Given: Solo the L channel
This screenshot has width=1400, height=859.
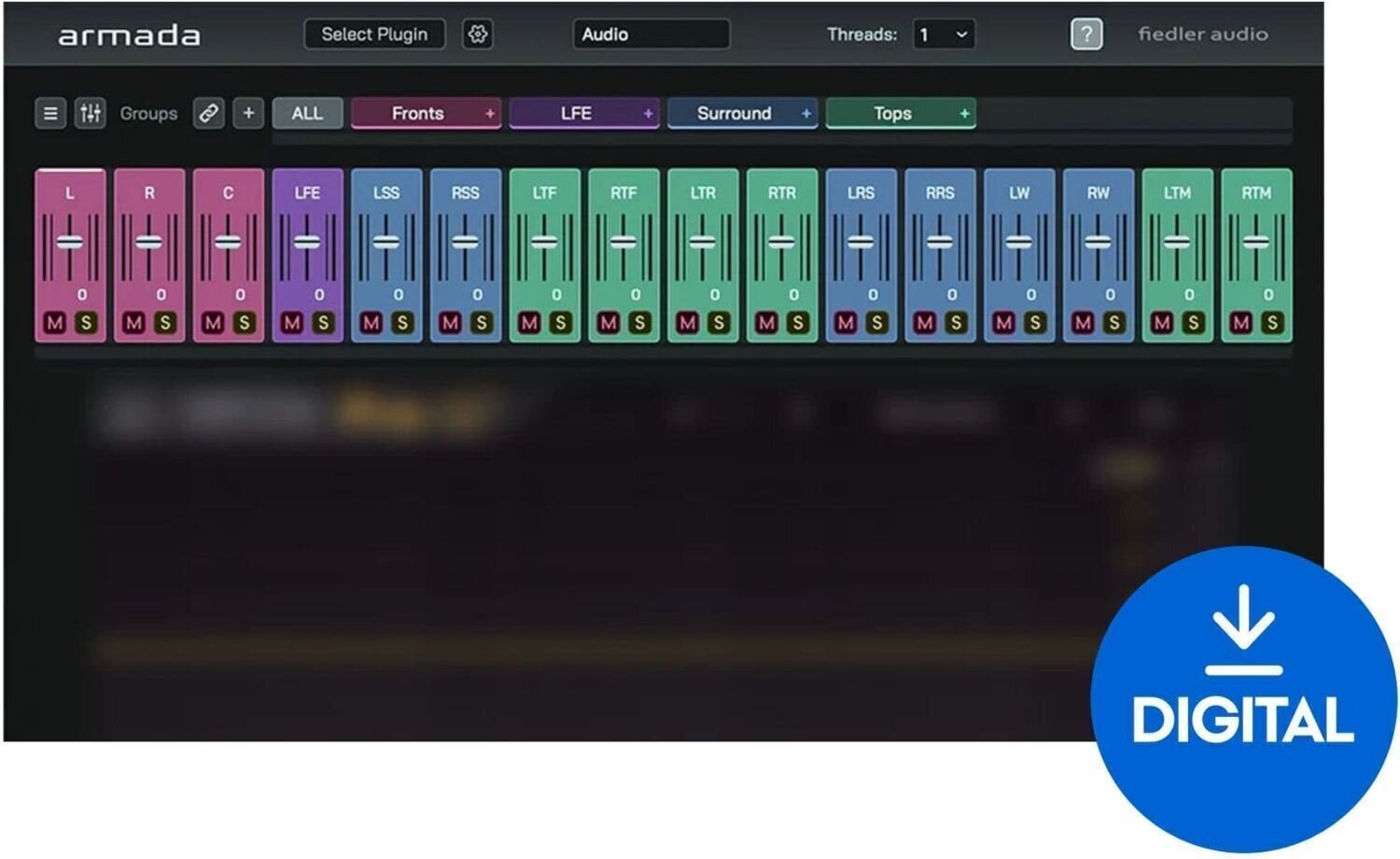Looking at the screenshot, I should click(86, 322).
